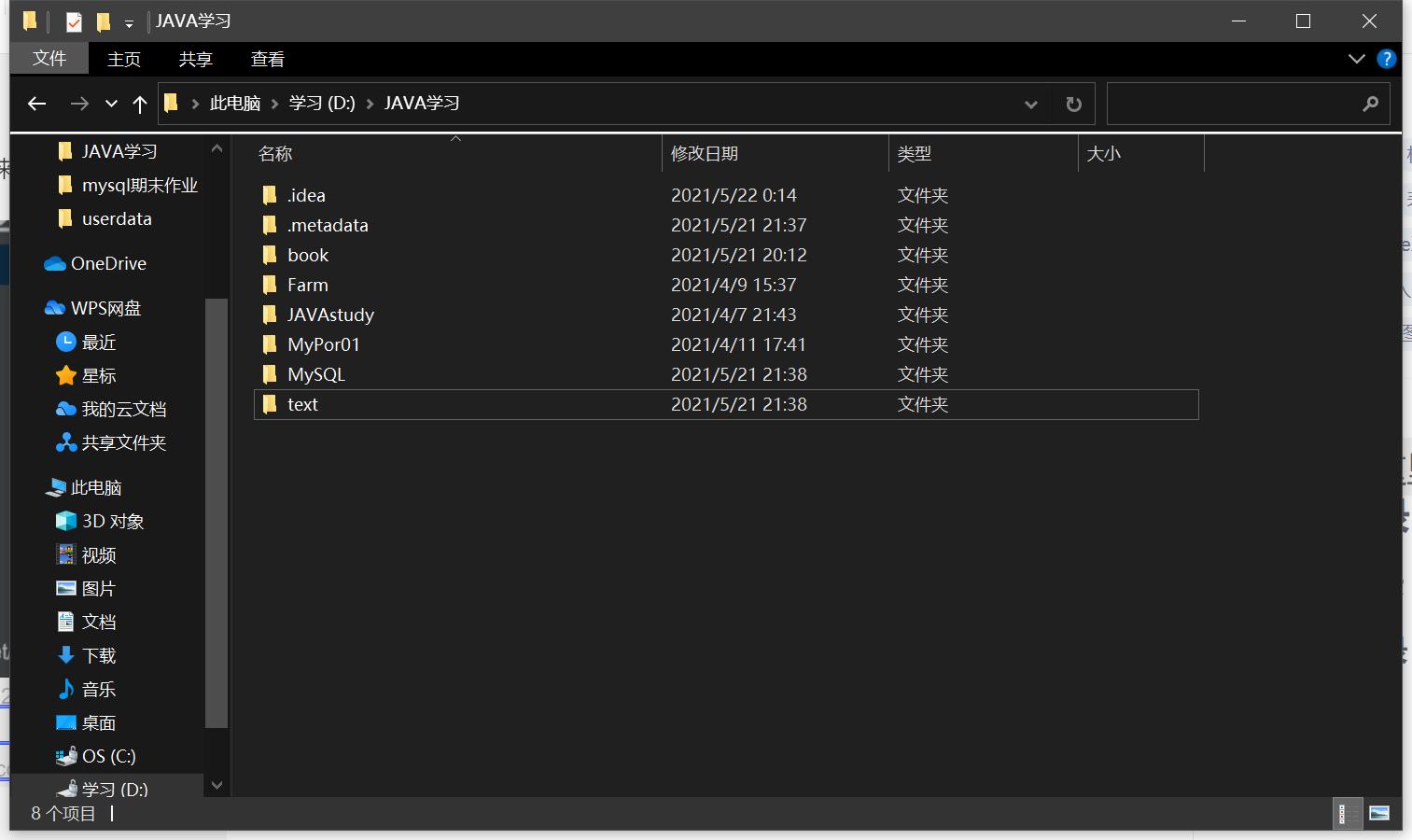Select JAVA学习 in the navigation pane
The width and height of the screenshot is (1412, 840).
pyautogui.click(x=119, y=151)
